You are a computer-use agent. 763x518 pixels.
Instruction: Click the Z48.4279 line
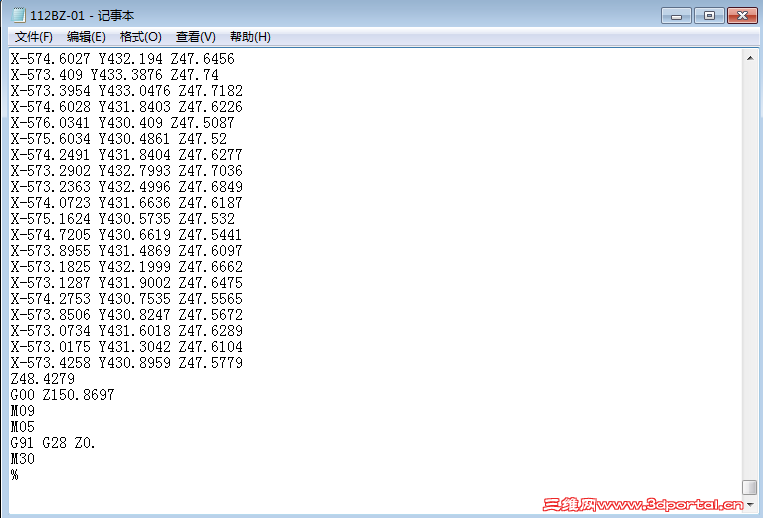coord(43,379)
